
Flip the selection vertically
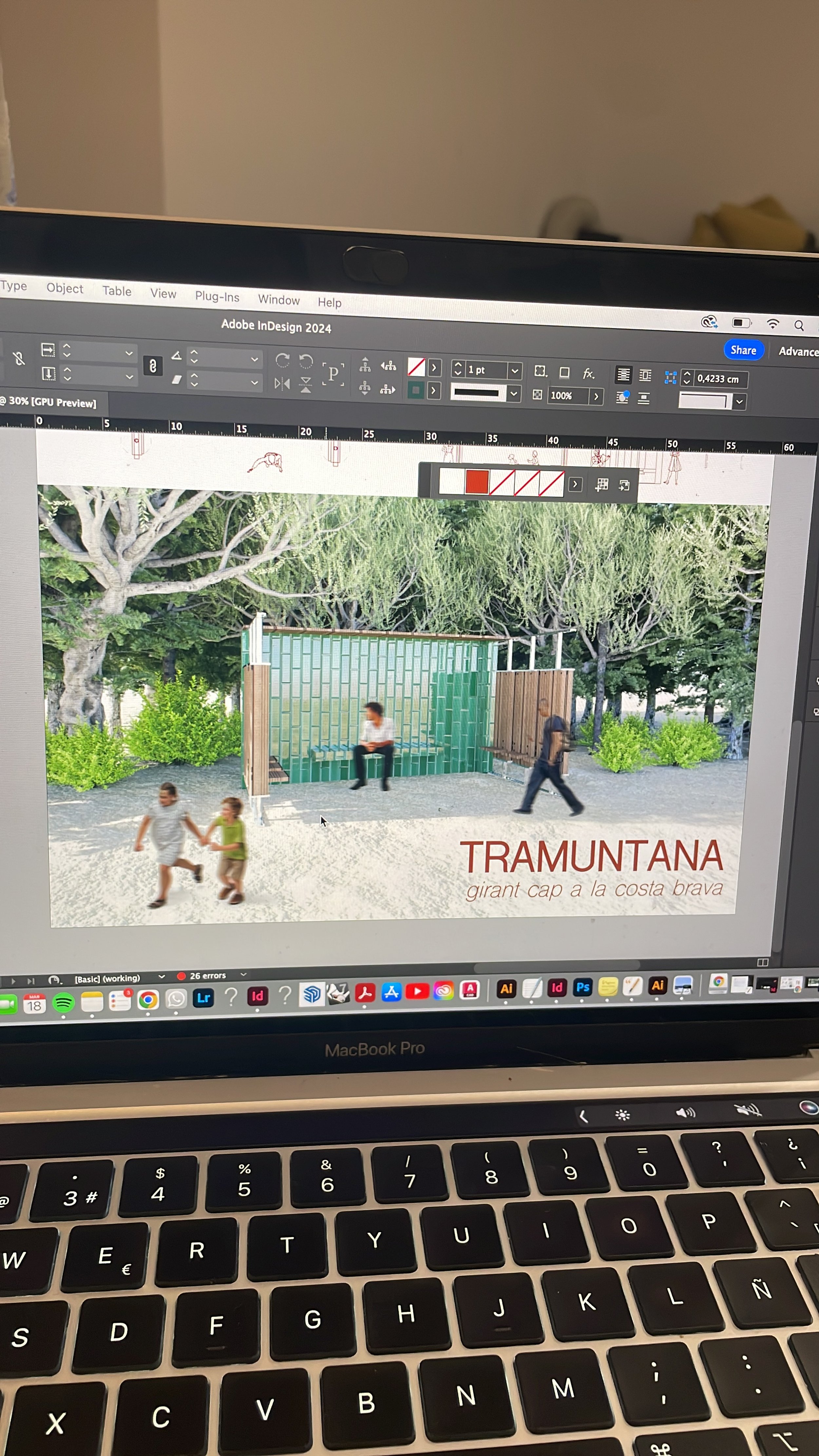(x=306, y=386)
